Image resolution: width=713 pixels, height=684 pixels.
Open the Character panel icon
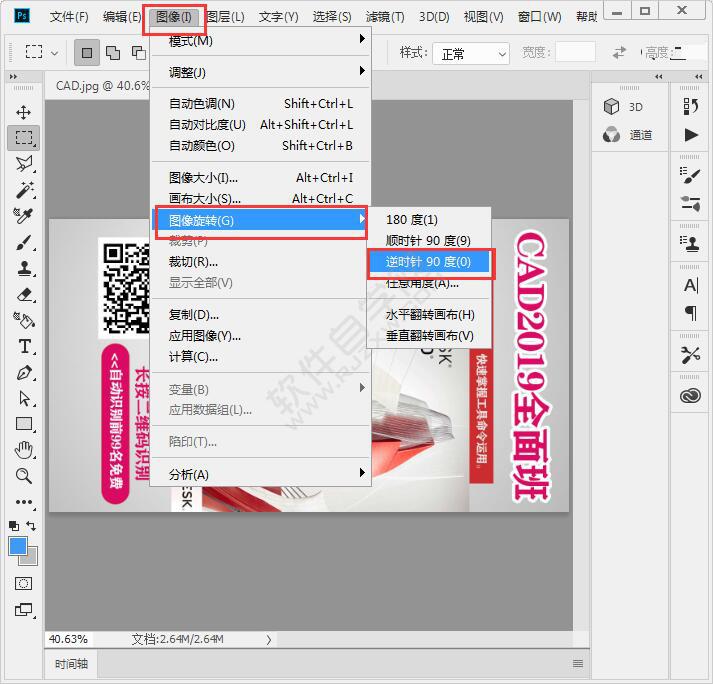tap(690, 285)
